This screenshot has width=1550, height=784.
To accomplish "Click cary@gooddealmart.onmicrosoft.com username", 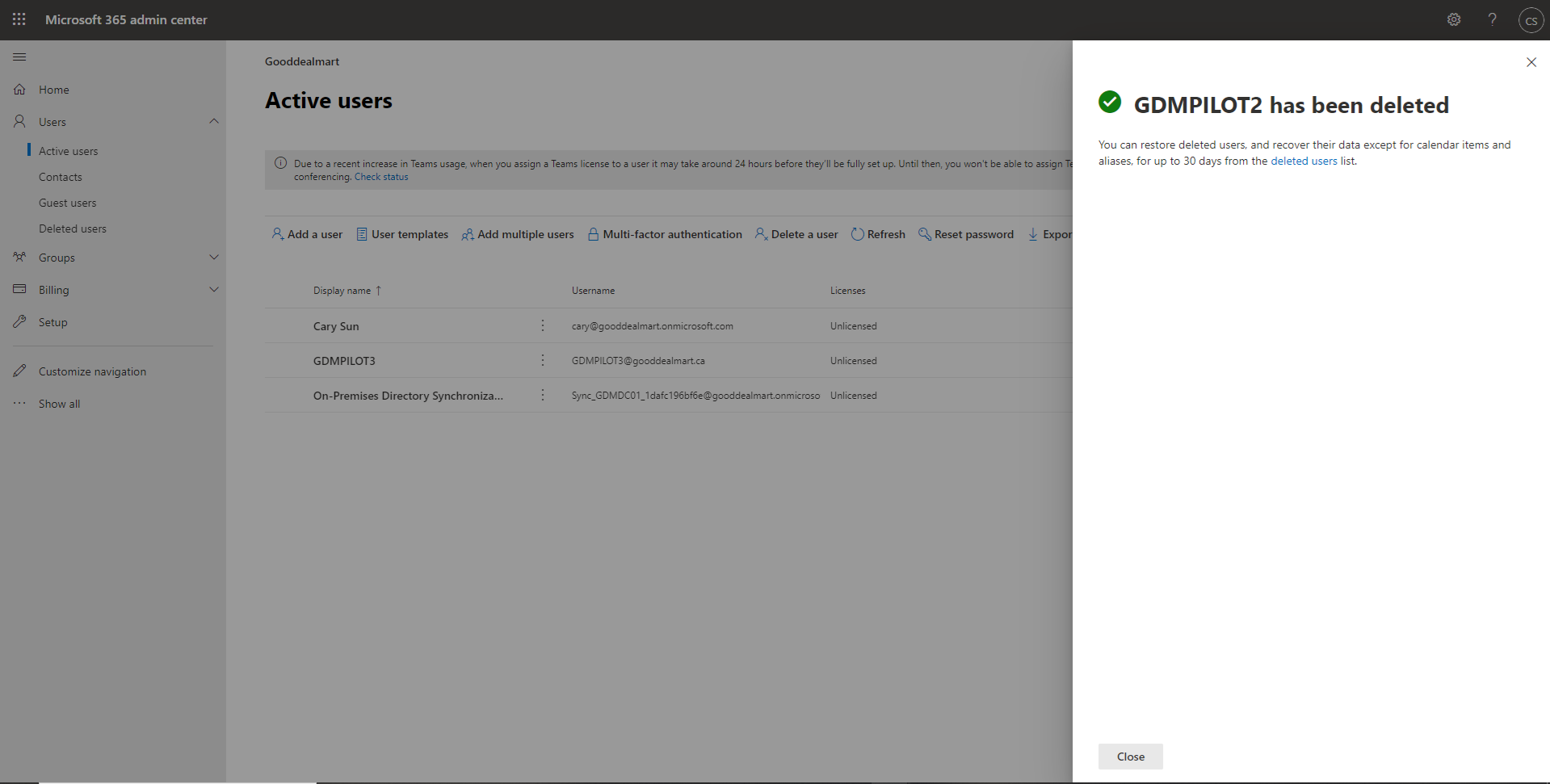I will [x=653, y=326].
